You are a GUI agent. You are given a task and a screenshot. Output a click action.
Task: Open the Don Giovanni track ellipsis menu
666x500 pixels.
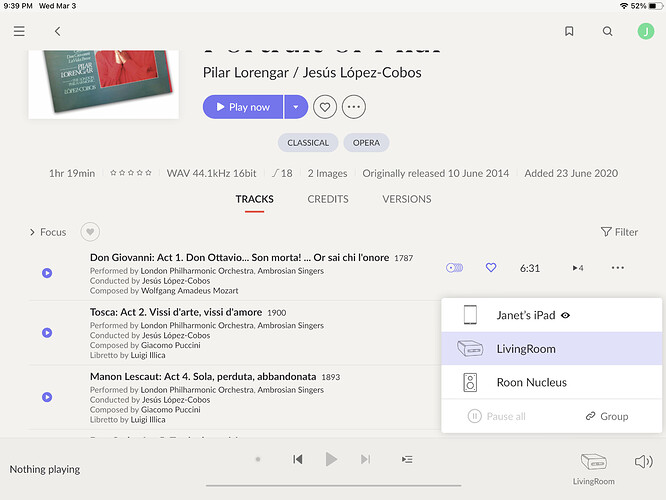(618, 268)
